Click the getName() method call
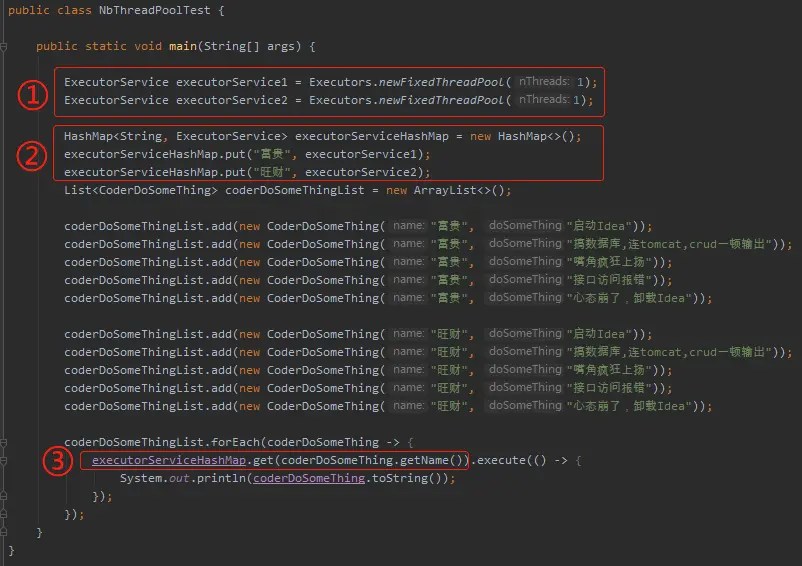The width and height of the screenshot is (802, 566). [434, 460]
